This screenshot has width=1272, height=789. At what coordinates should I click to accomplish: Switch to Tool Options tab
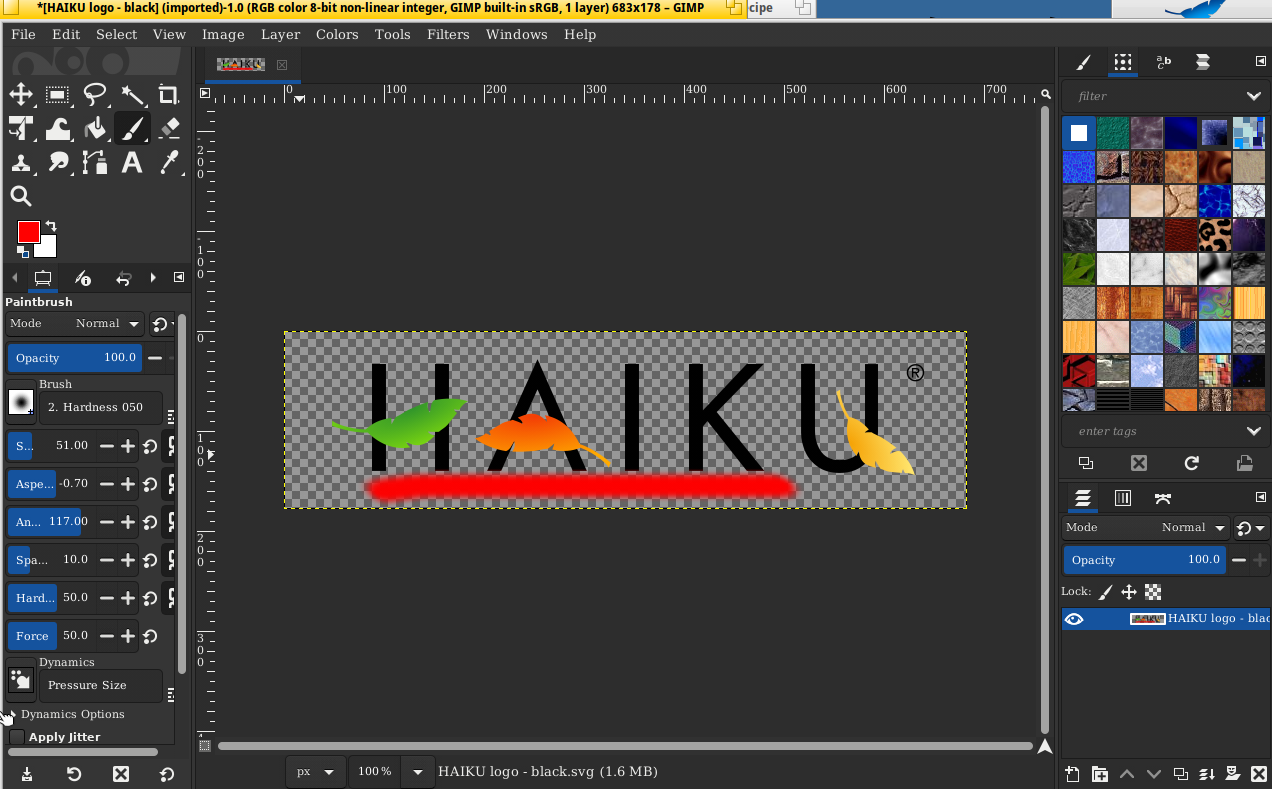pyautogui.click(x=43, y=278)
